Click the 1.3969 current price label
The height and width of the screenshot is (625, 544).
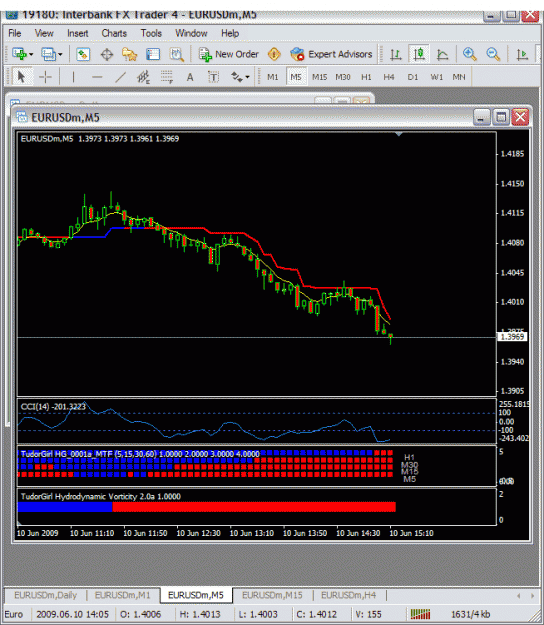coord(512,337)
